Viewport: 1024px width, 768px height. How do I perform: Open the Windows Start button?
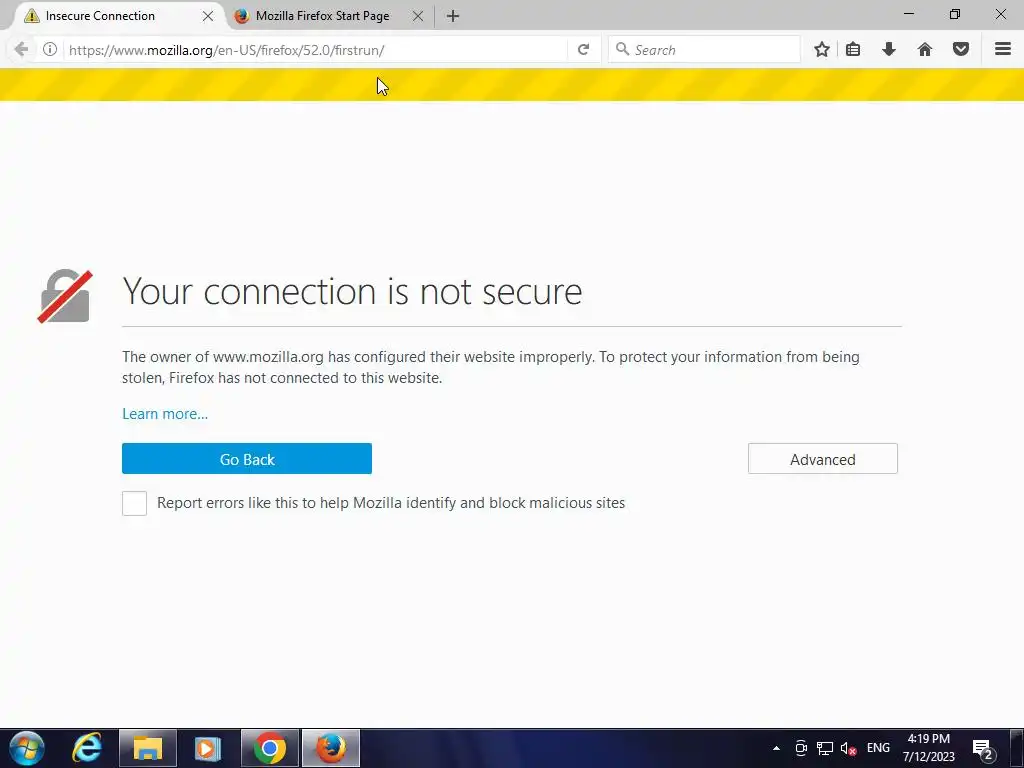[27, 748]
